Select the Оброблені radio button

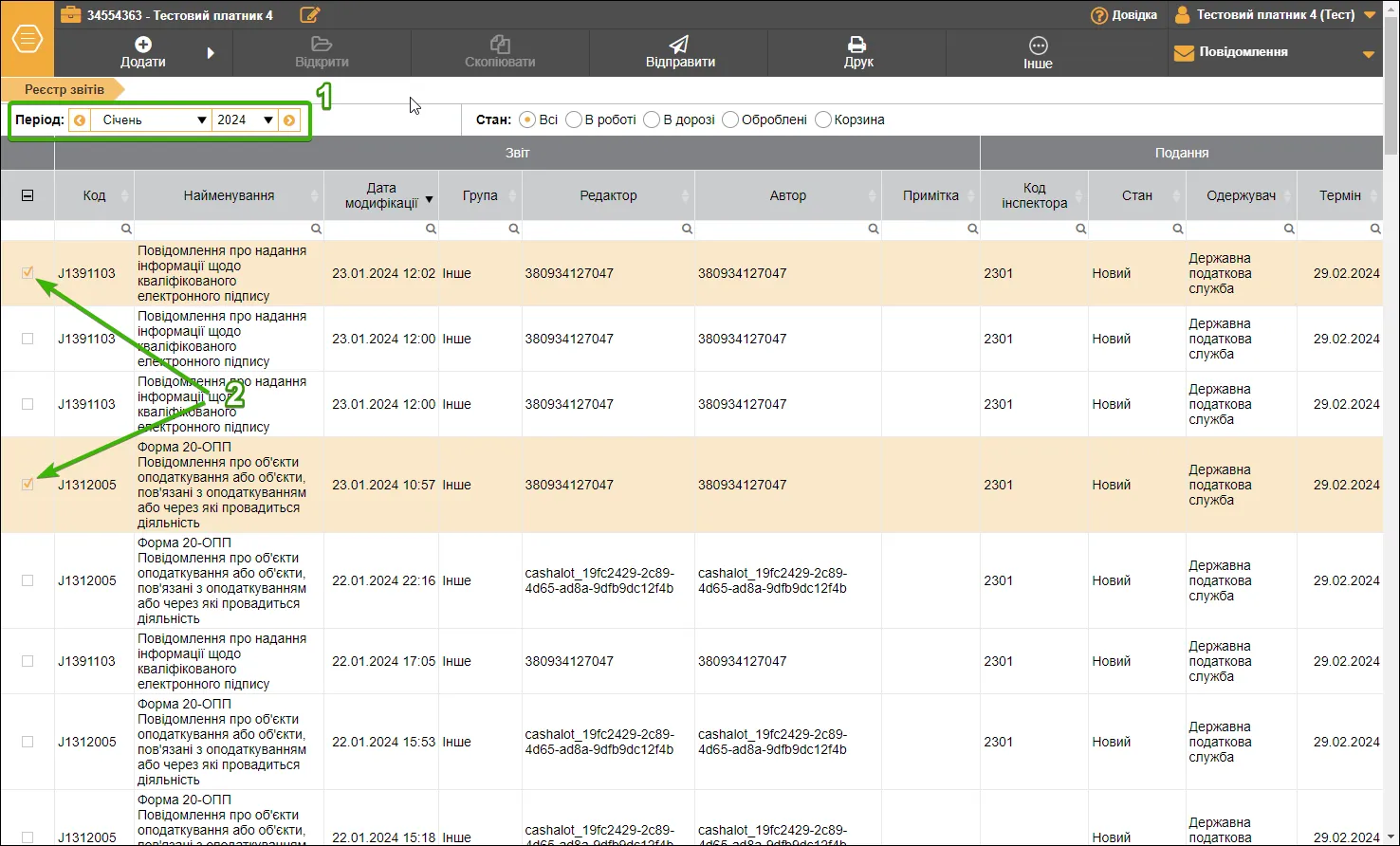point(730,120)
